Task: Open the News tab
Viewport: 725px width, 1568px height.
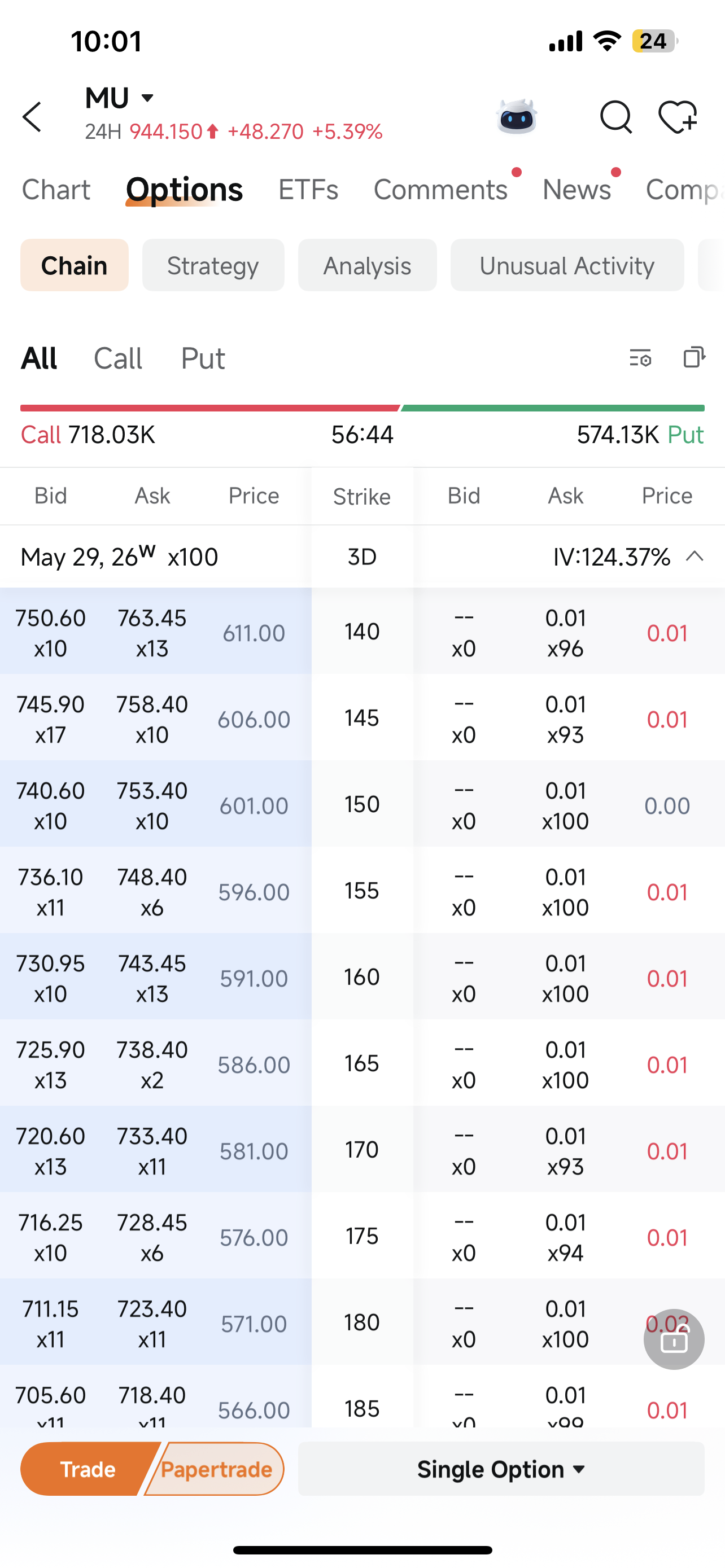Action: click(x=576, y=190)
